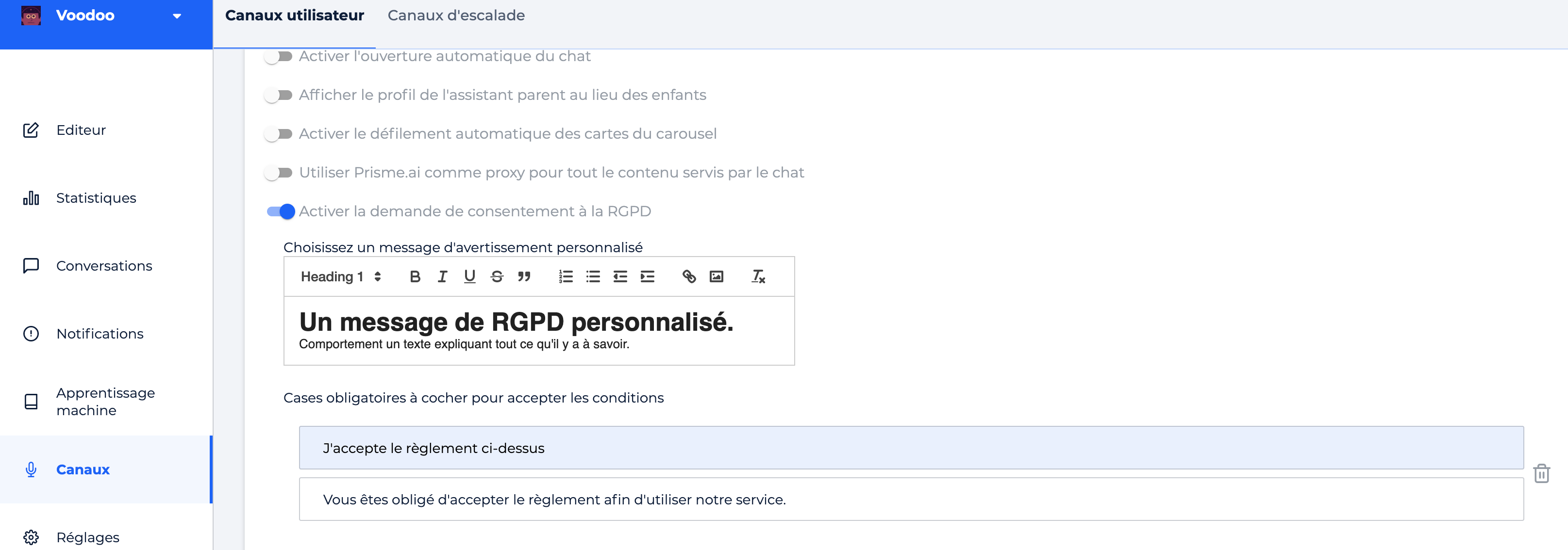Increase indent of the text
The width and height of the screenshot is (1568, 550).
(x=647, y=277)
